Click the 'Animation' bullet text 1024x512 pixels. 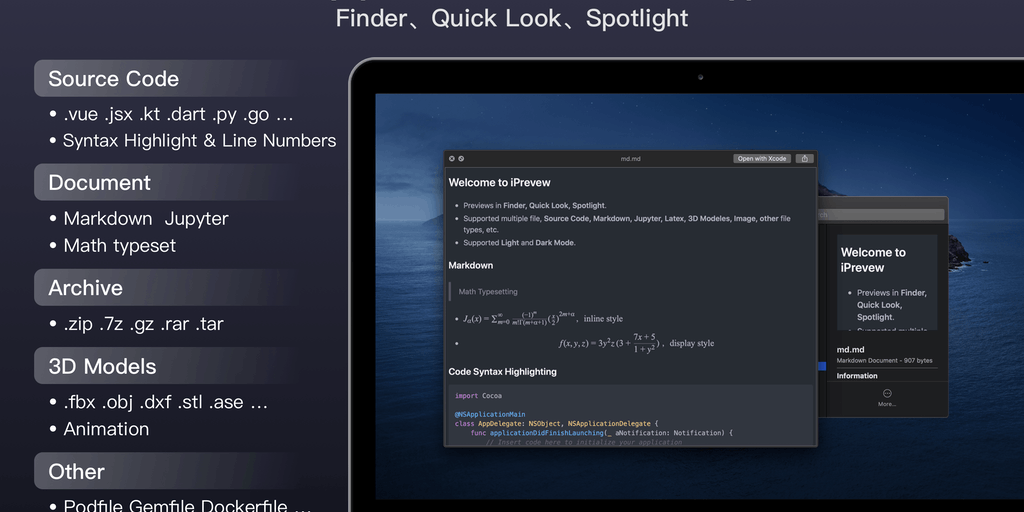coord(106,429)
